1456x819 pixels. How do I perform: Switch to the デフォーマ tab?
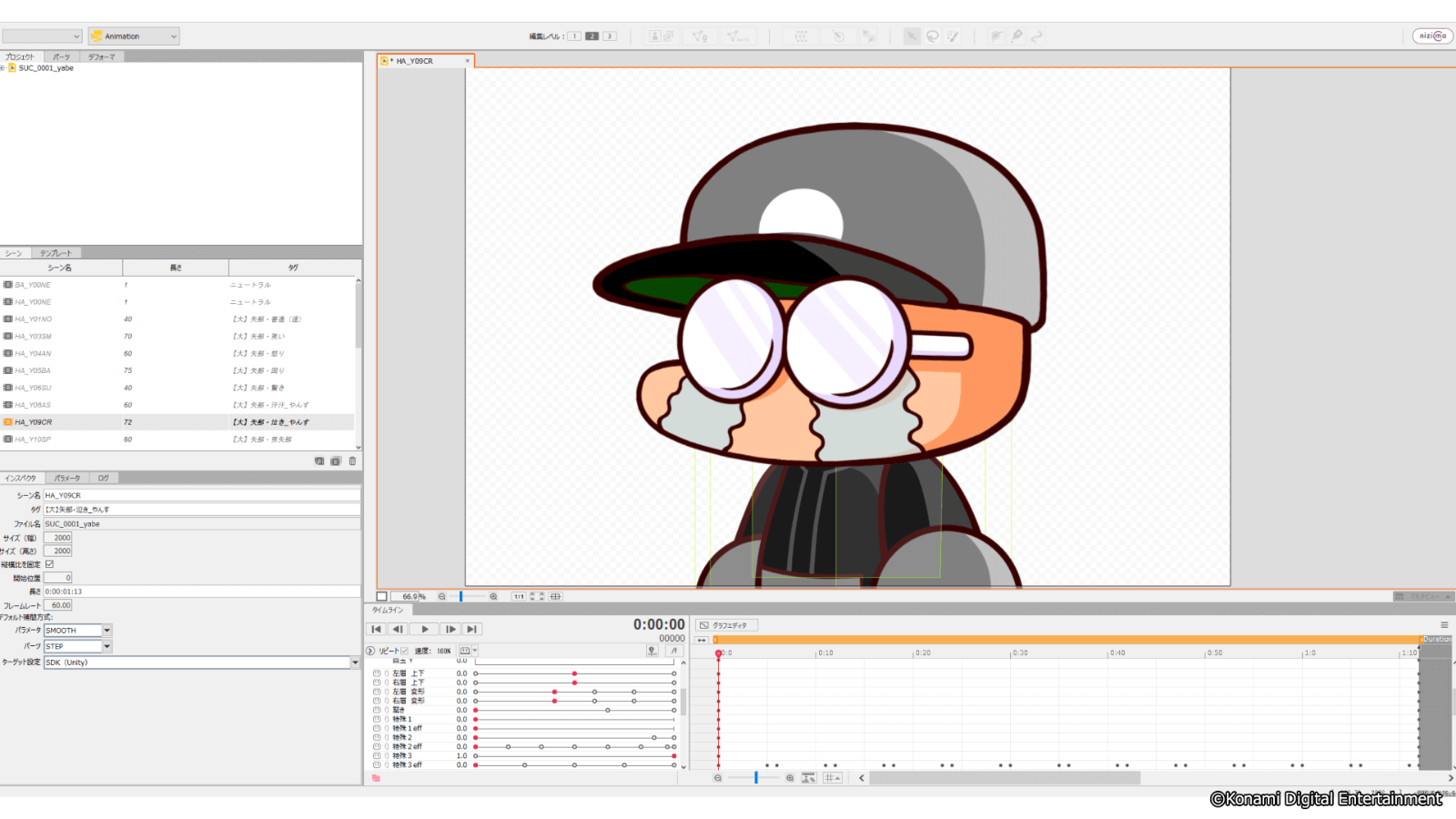point(101,56)
